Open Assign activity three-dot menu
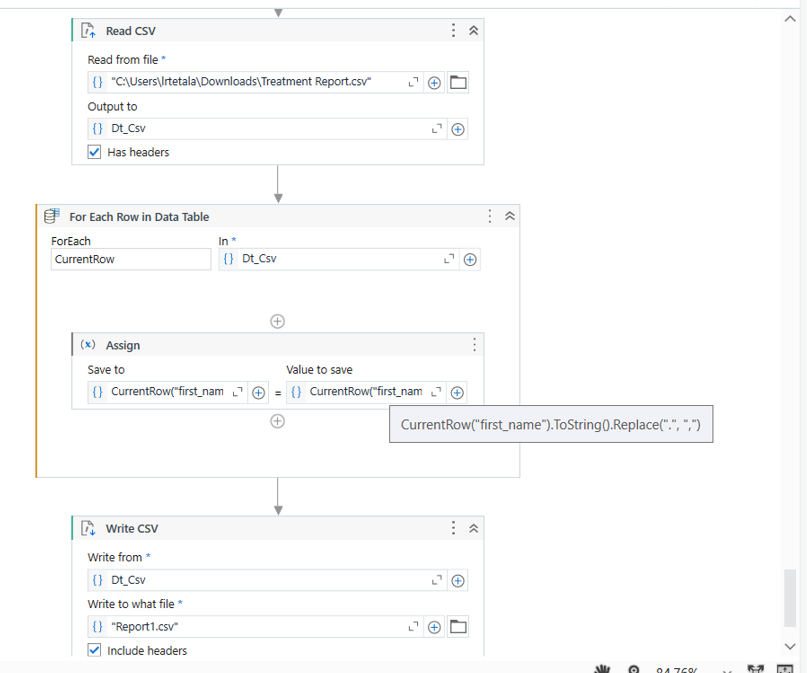The image size is (807, 673). (x=474, y=345)
